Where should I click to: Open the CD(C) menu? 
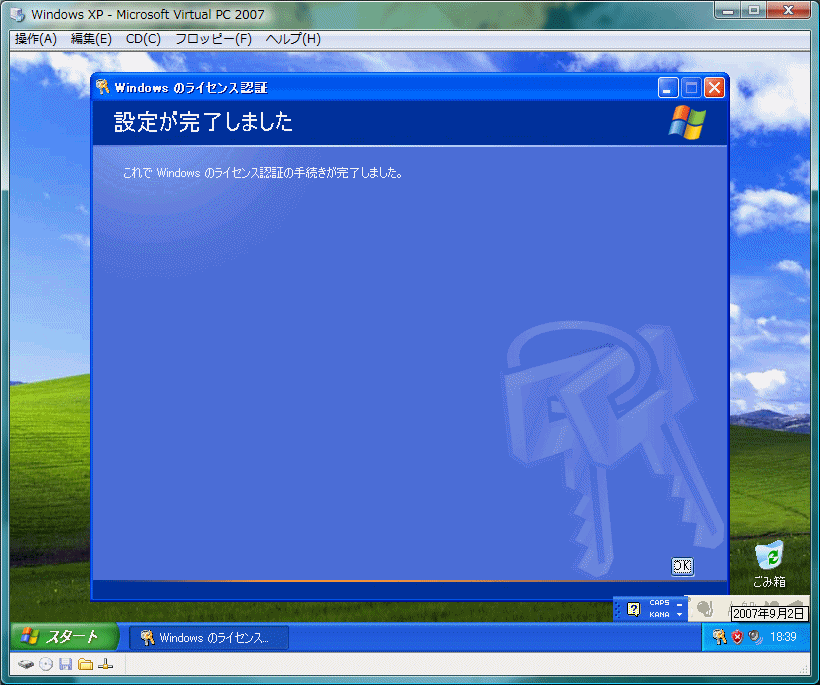coord(143,39)
